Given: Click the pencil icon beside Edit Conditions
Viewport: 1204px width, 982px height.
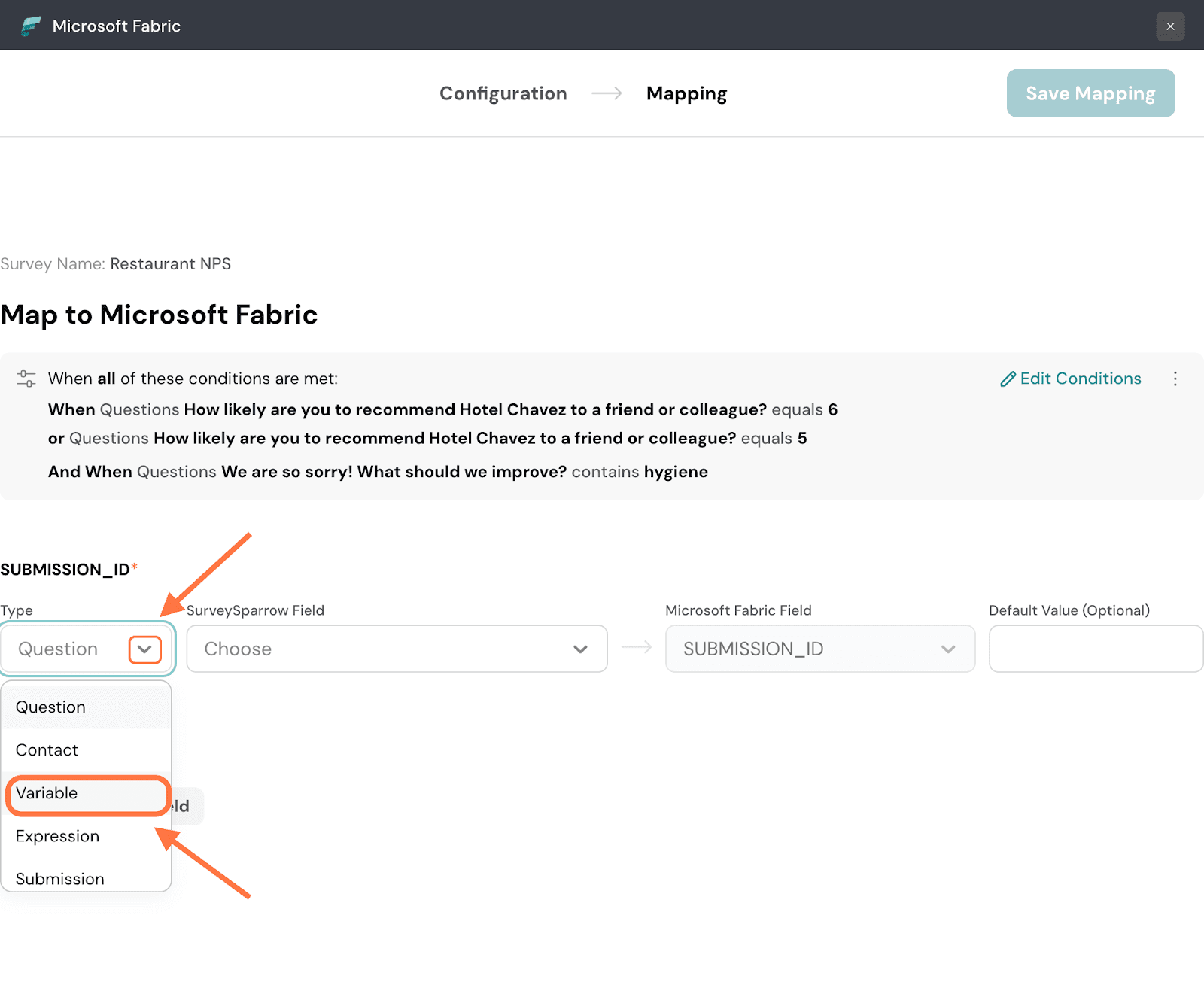Looking at the screenshot, I should [x=1008, y=379].
